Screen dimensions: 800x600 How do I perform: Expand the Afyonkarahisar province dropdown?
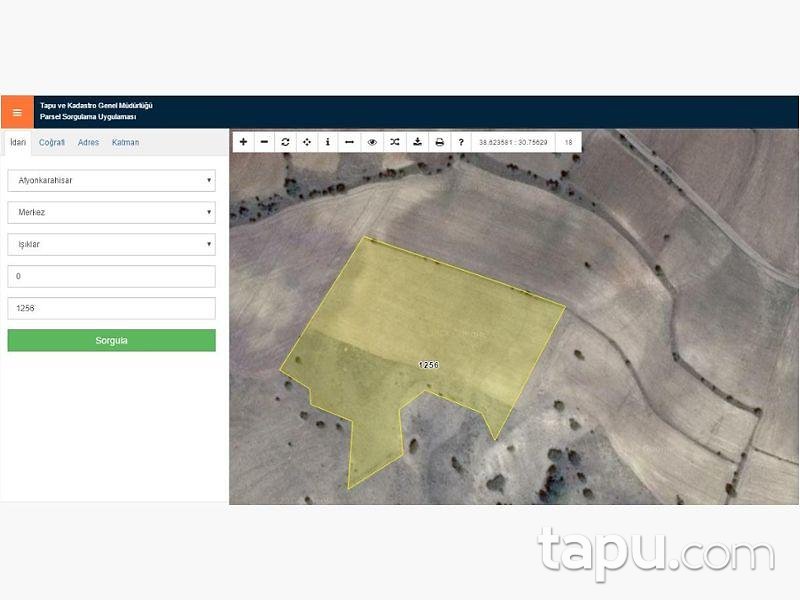point(111,181)
